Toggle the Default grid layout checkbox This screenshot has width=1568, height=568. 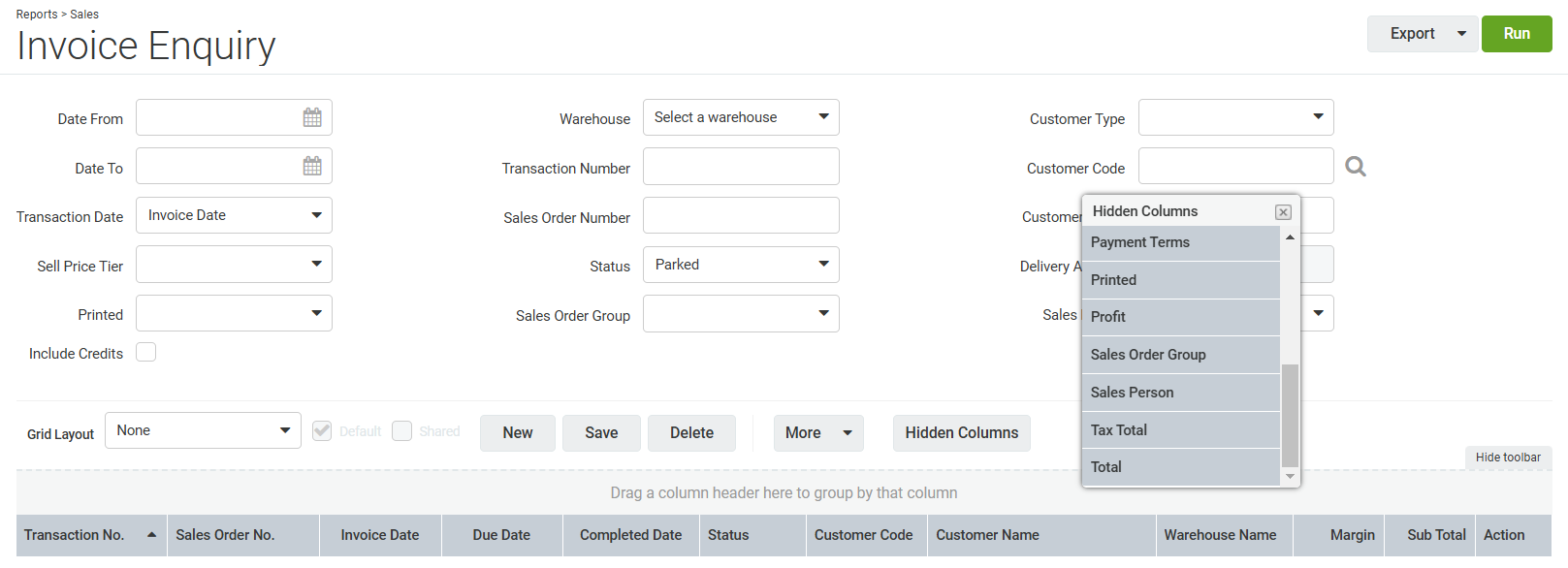322,431
